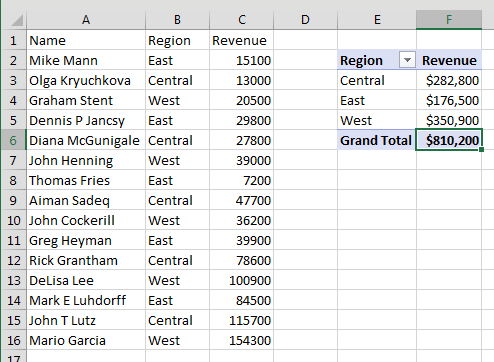Viewport: 494px width, 362px height.
Task: Click revenue value 154300
Action: click(x=242, y=340)
